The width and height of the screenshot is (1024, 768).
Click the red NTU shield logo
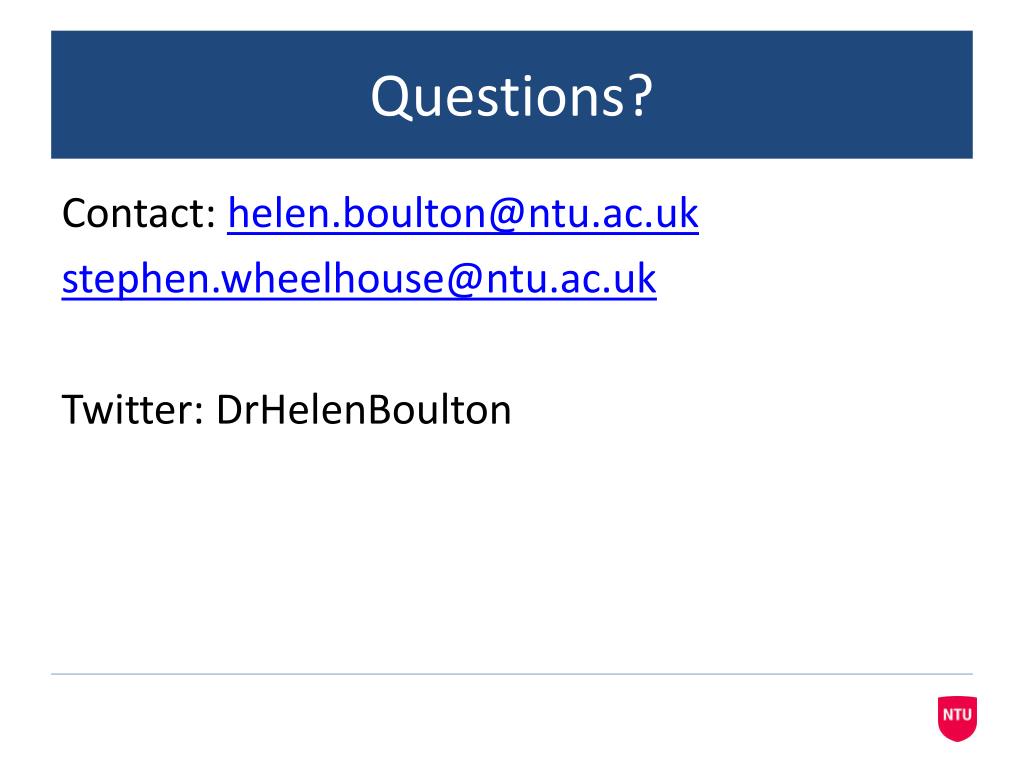pyautogui.click(x=957, y=718)
